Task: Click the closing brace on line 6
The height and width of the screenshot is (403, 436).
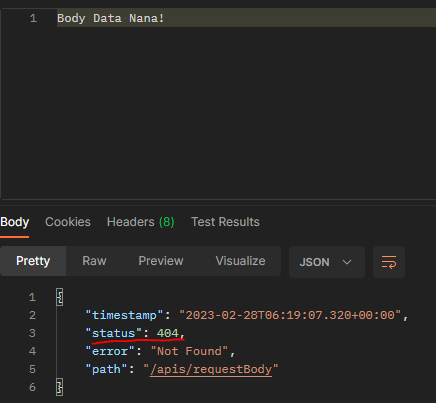Action: [x=59, y=387]
